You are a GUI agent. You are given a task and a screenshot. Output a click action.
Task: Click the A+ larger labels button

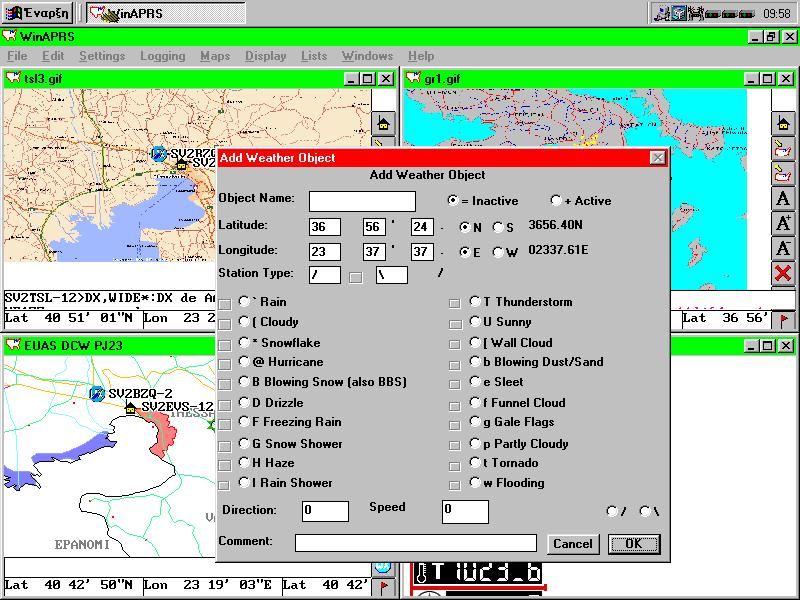[x=783, y=223]
